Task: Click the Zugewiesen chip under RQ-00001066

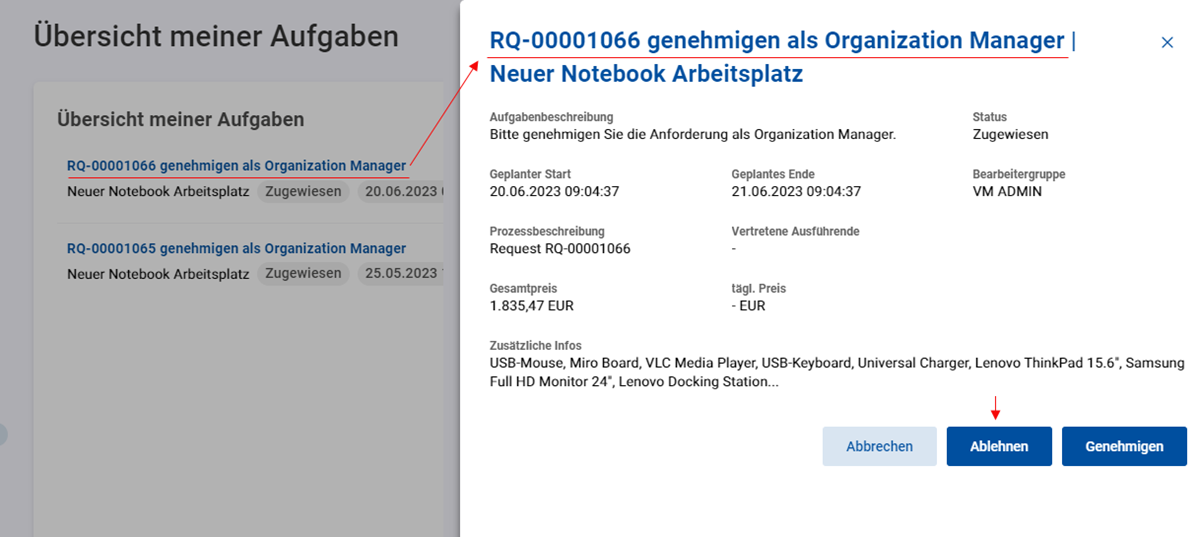Action: pos(303,191)
